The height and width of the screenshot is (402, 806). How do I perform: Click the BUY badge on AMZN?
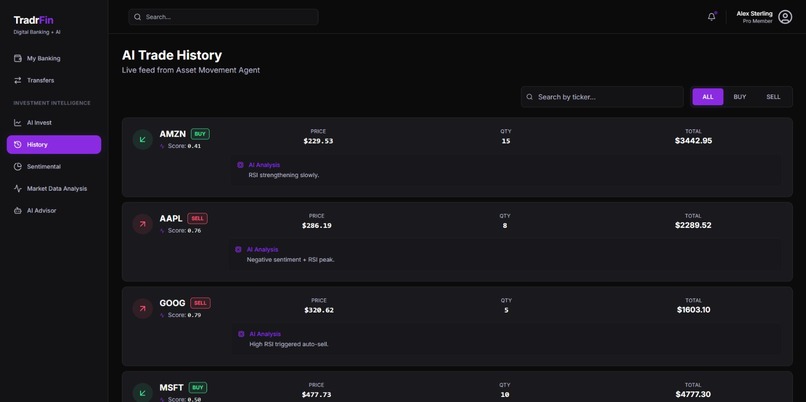[200, 134]
